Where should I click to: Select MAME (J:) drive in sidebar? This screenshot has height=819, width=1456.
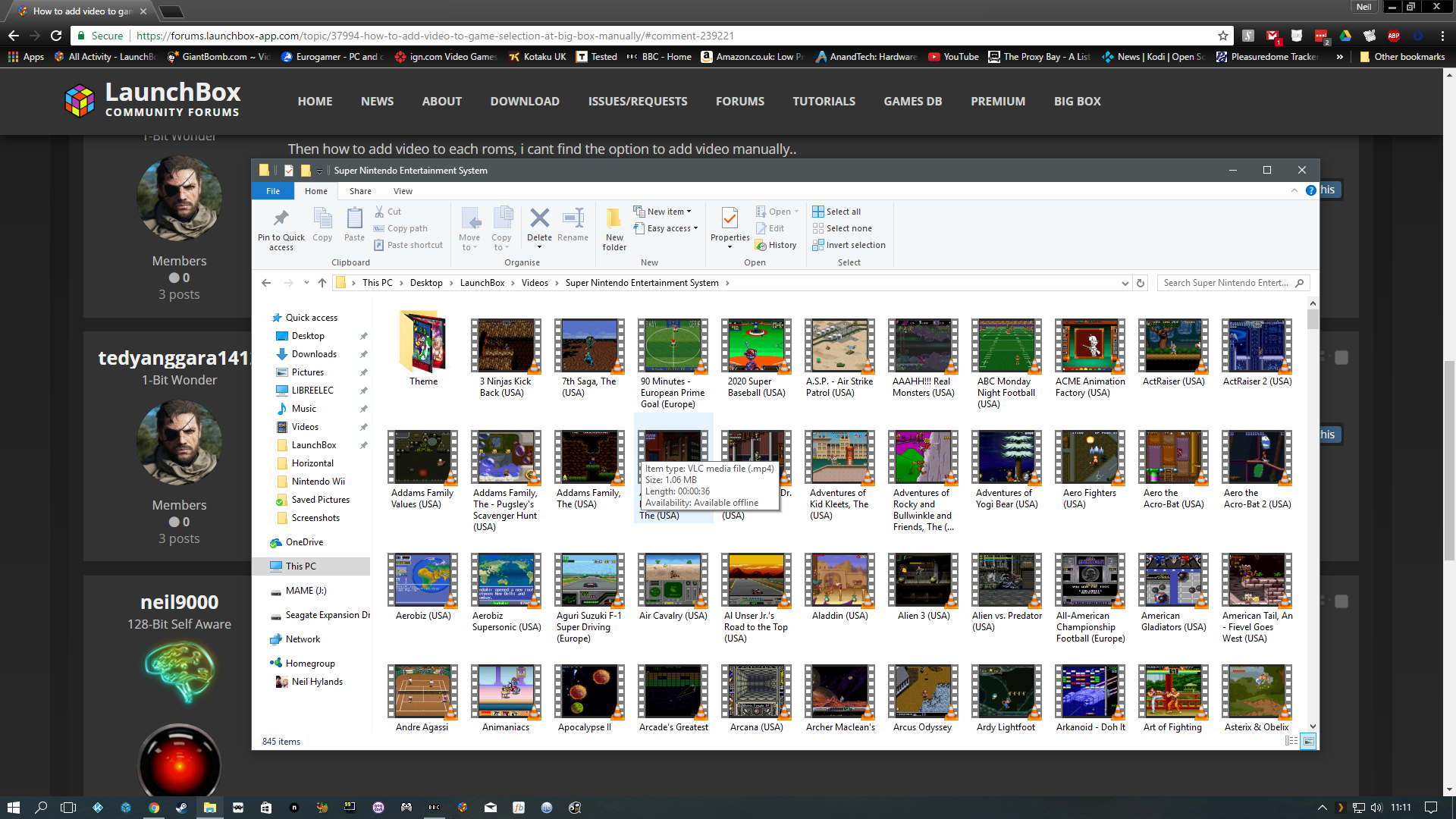tap(306, 591)
